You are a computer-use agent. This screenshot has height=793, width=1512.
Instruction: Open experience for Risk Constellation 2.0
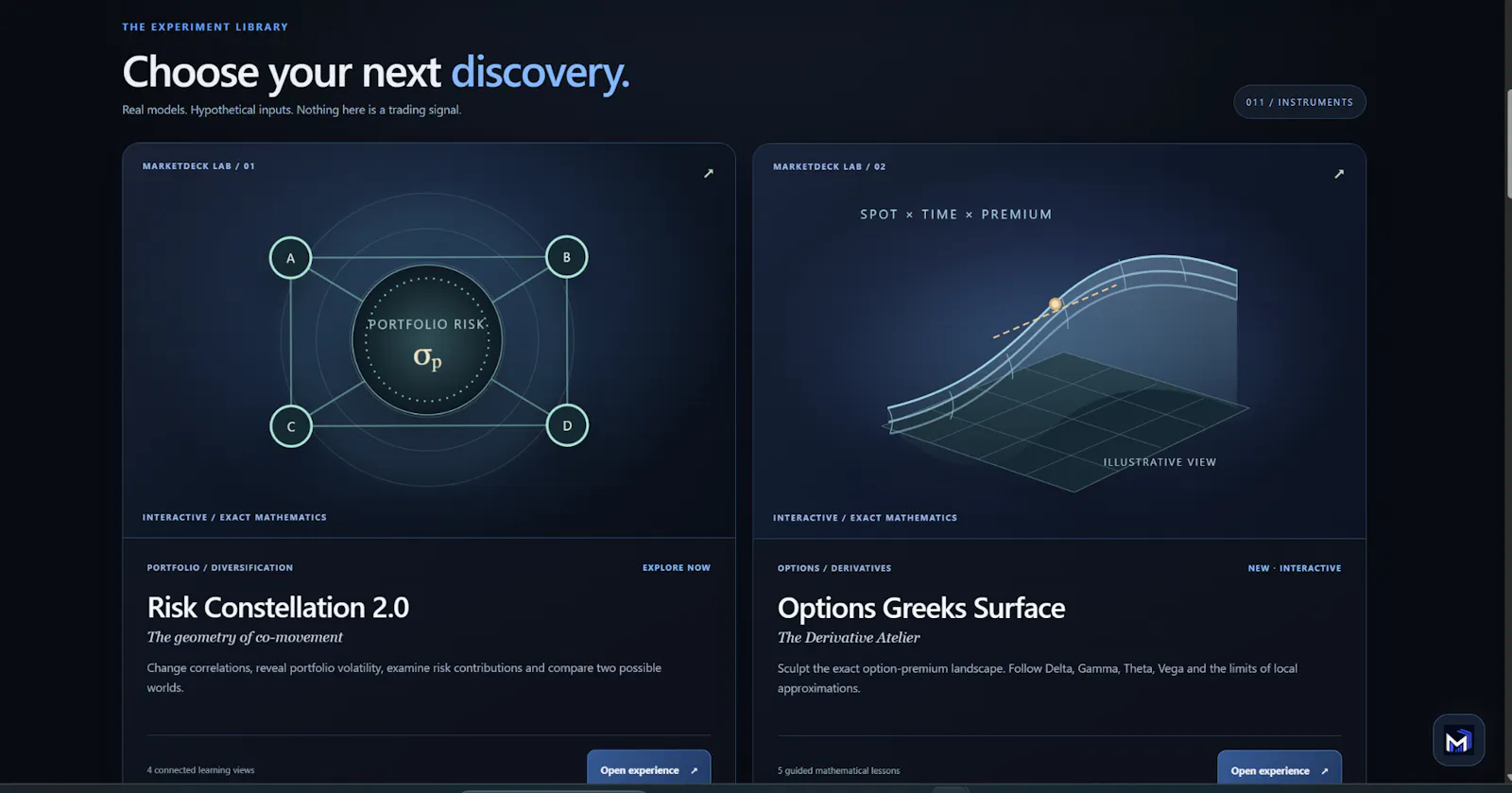point(648,769)
